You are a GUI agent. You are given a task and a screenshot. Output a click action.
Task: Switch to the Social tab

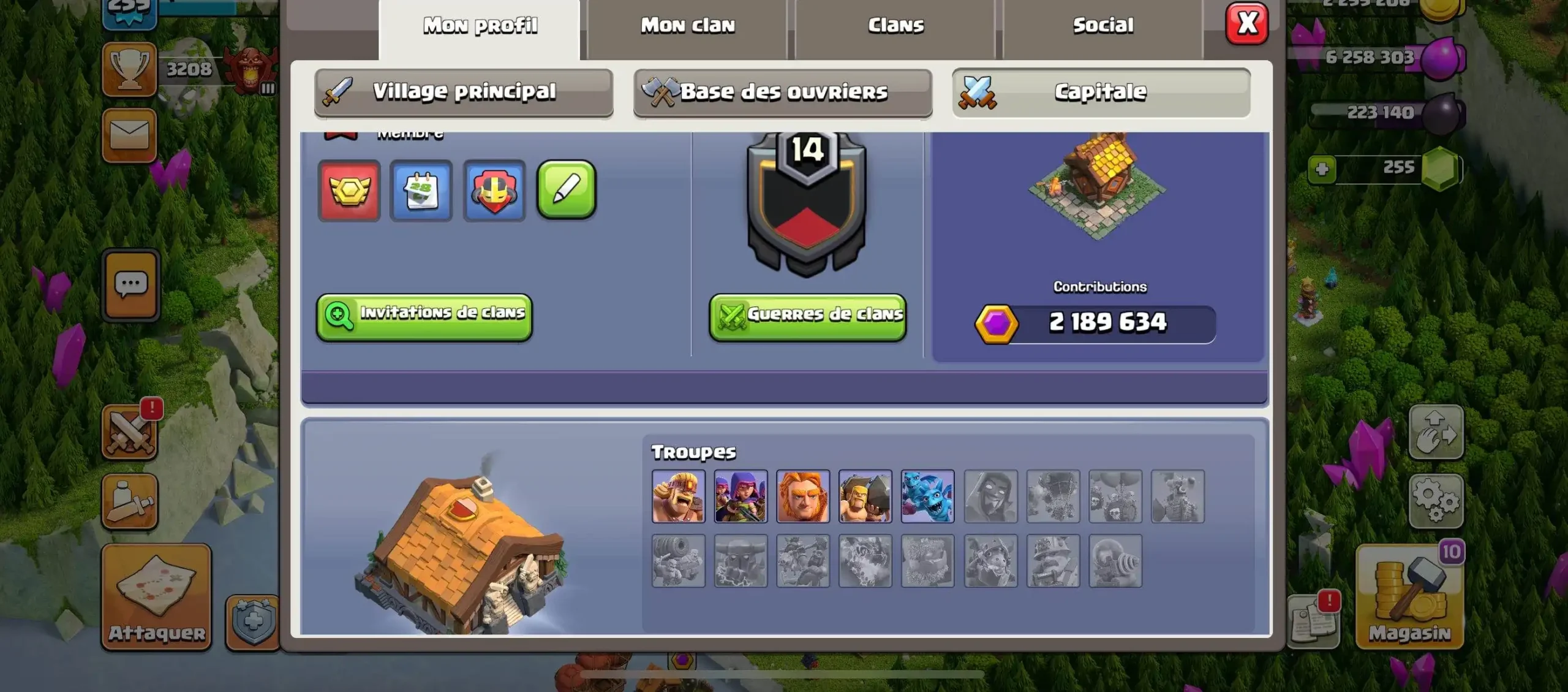tap(1103, 26)
